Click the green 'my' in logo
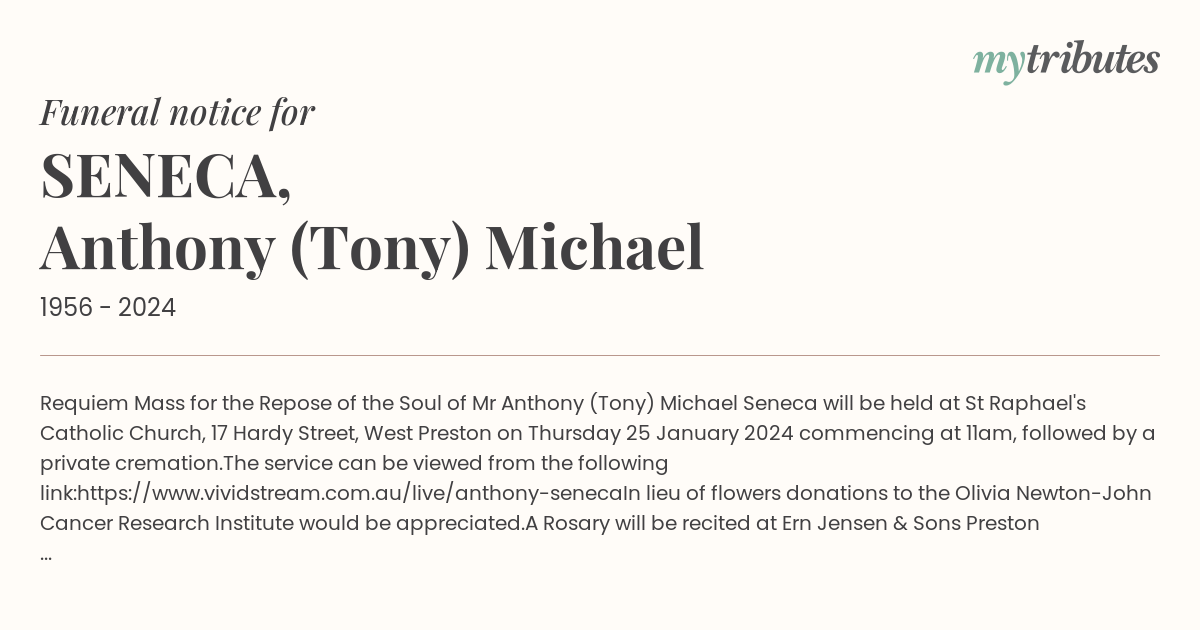Image resolution: width=1200 pixels, height=630 pixels. tap(999, 63)
